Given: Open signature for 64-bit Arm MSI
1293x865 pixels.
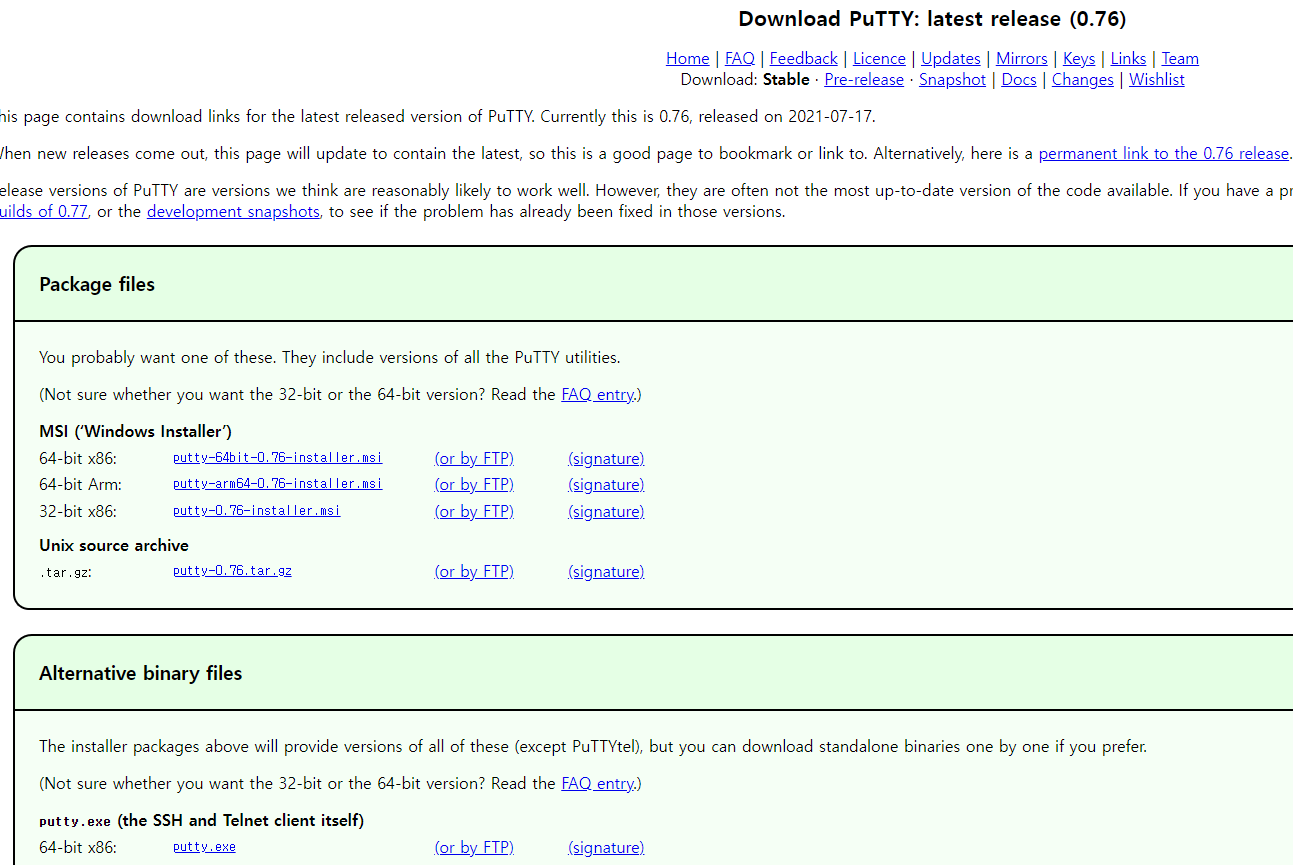Looking at the screenshot, I should pos(606,484).
